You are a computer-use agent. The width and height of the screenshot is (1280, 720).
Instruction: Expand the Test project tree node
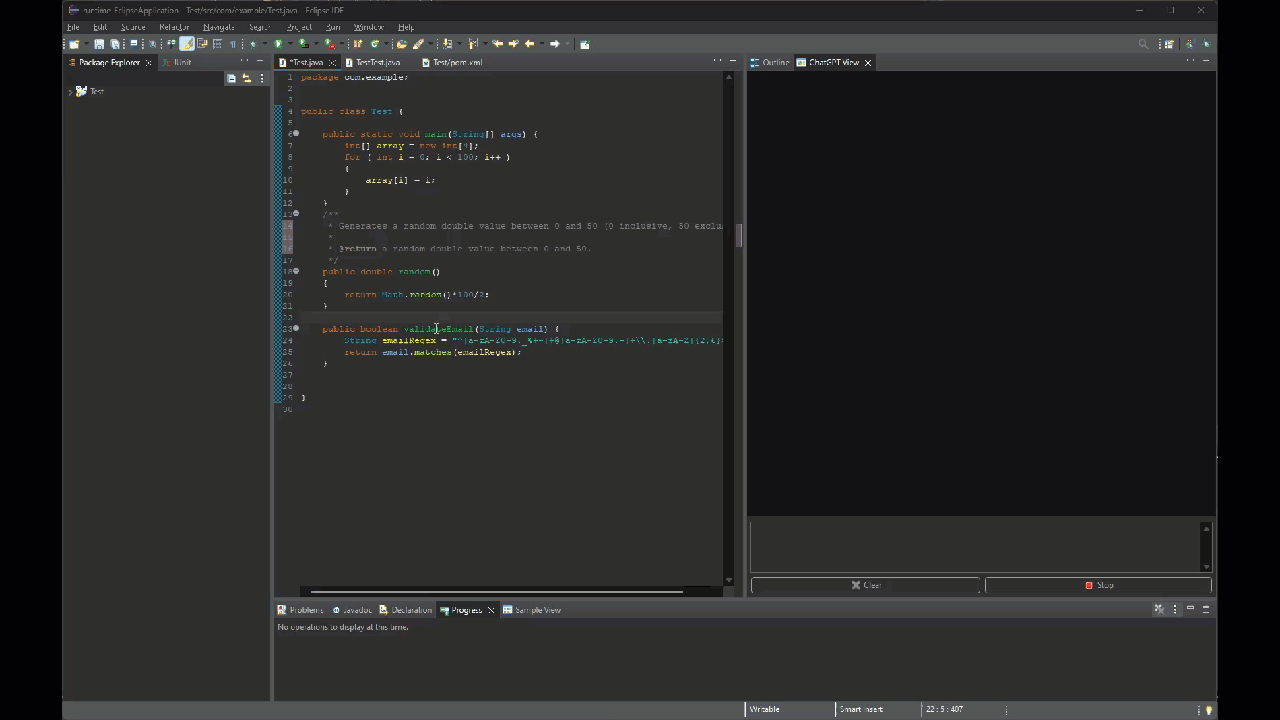70,91
